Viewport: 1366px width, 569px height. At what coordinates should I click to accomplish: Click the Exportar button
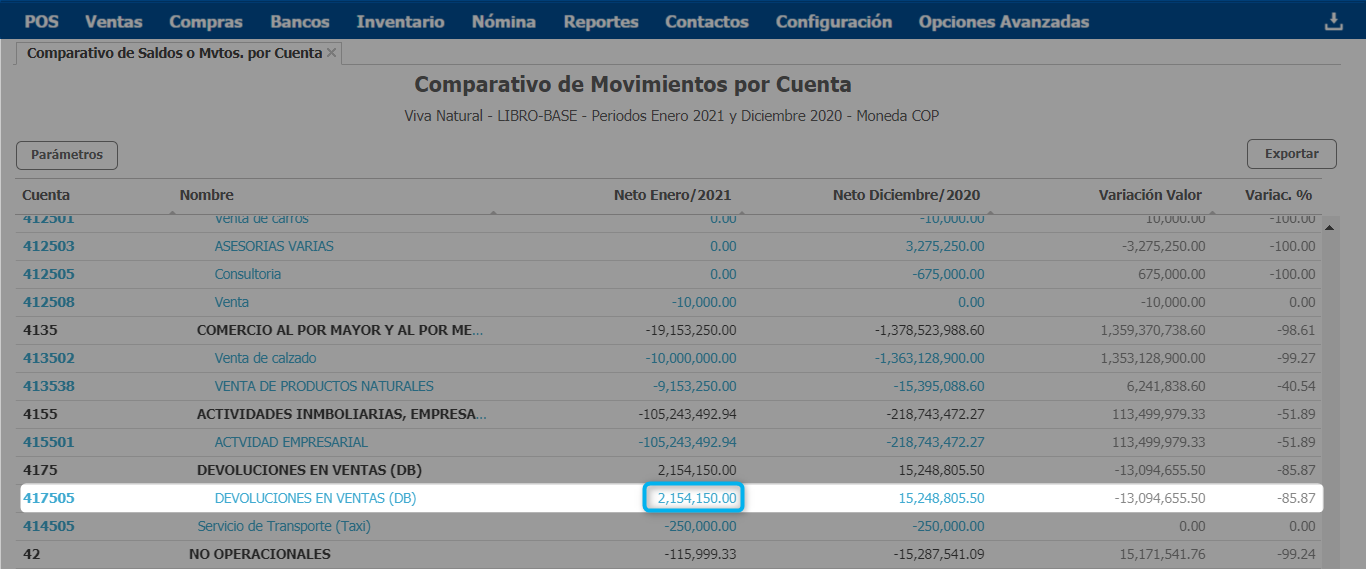1291,154
